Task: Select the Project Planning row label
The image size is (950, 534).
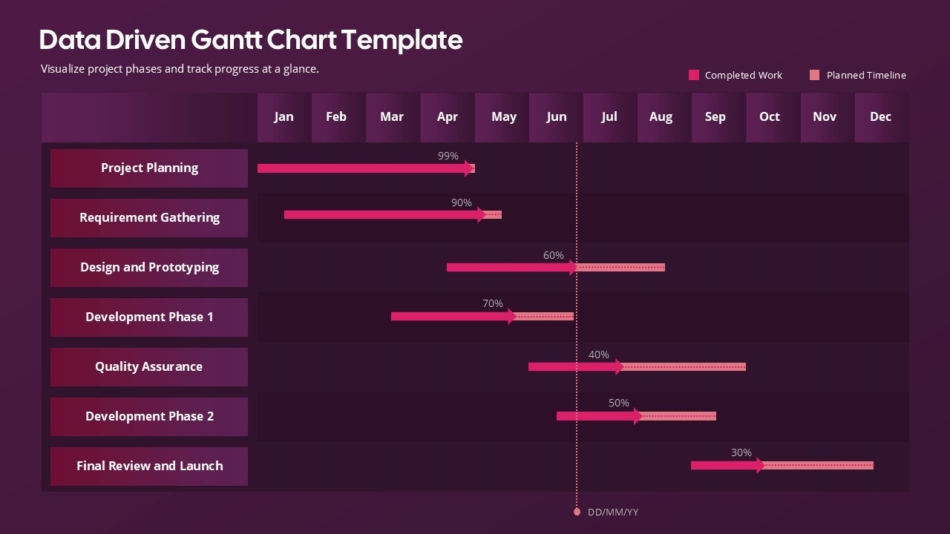Action: coord(149,168)
